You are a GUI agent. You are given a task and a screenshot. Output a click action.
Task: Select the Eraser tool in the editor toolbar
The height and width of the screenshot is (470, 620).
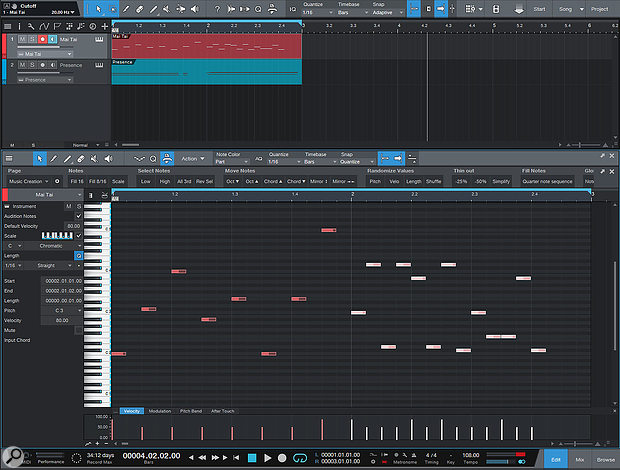(x=81, y=159)
